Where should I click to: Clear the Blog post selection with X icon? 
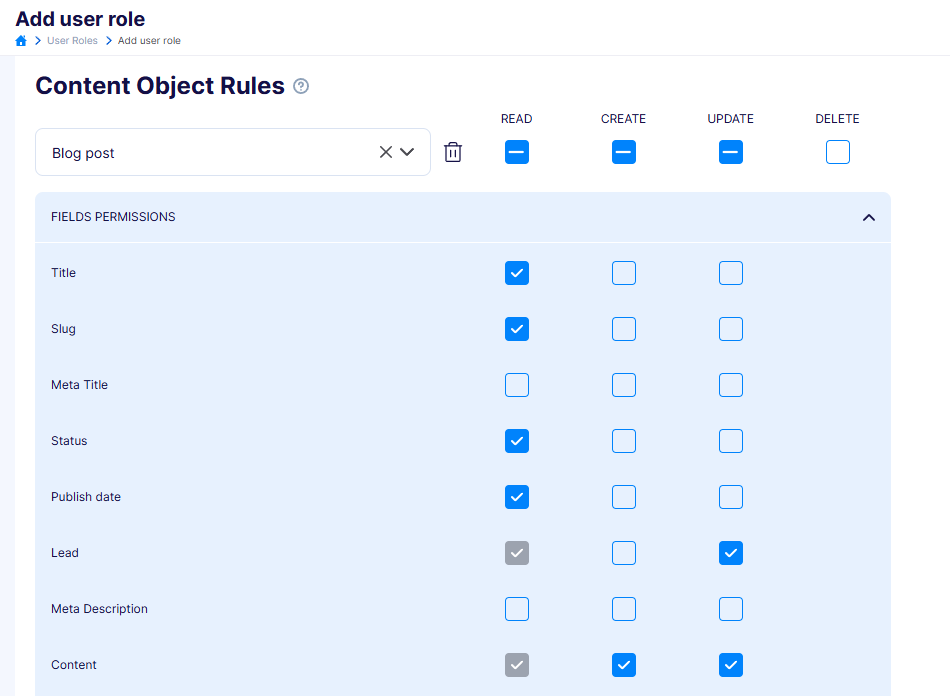386,152
